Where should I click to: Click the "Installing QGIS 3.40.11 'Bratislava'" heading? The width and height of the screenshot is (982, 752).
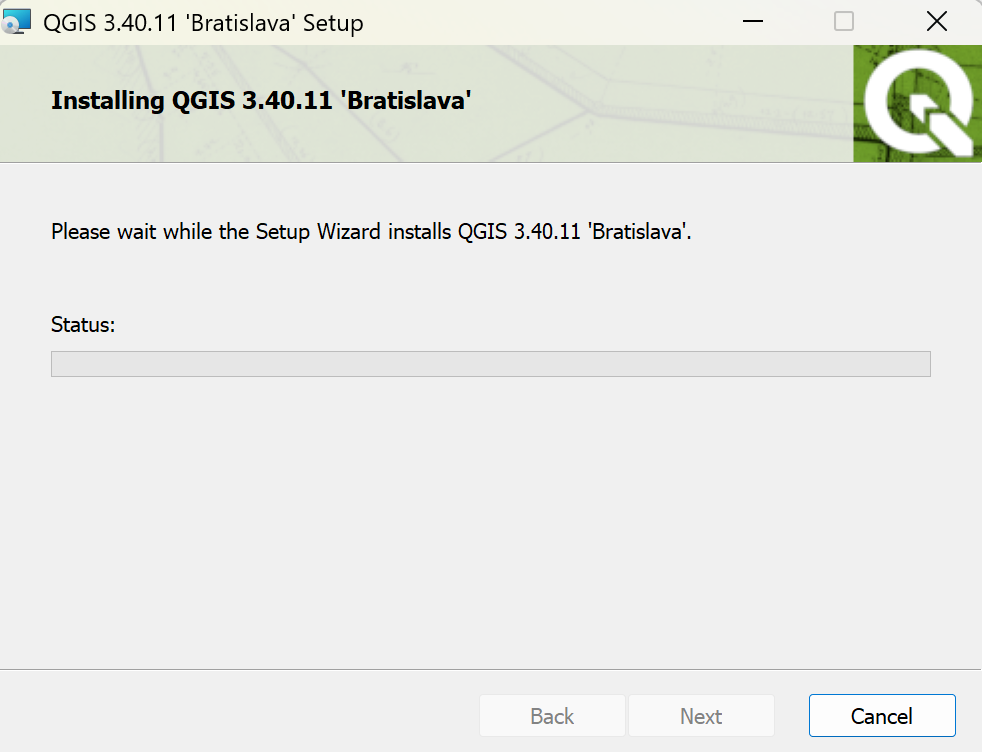coord(260,101)
